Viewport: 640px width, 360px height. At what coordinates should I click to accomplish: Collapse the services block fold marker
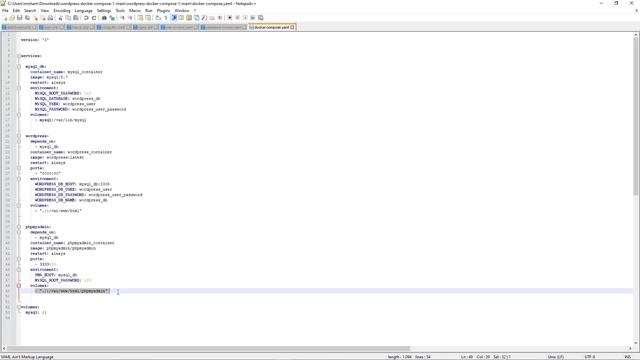[x=19, y=56]
